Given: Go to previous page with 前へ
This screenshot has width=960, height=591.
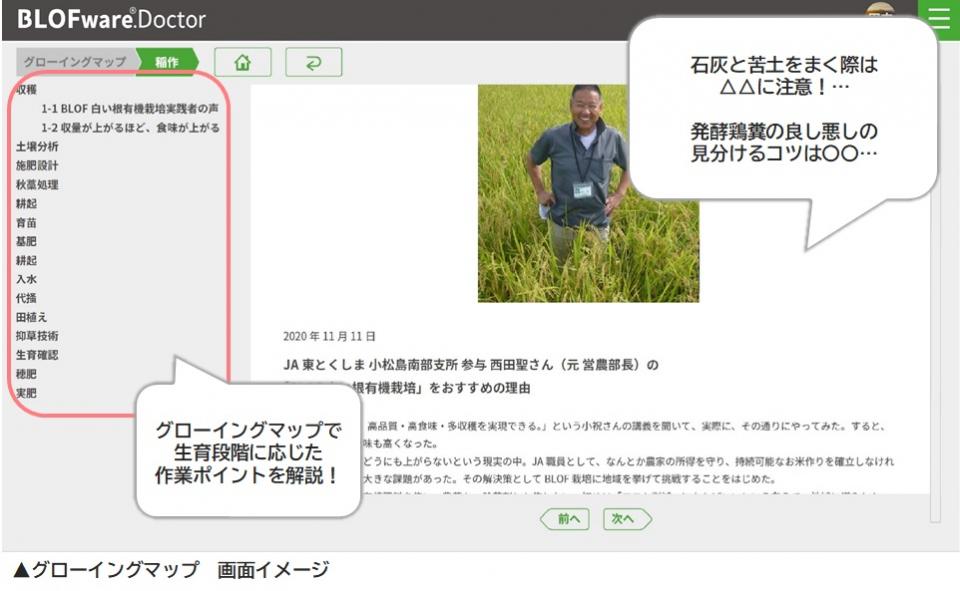Looking at the screenshot, I should click(565, 520).
